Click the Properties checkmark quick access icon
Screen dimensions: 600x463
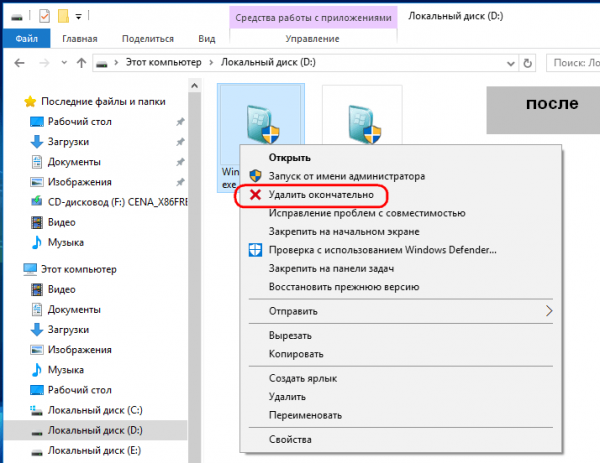[44, 16]
